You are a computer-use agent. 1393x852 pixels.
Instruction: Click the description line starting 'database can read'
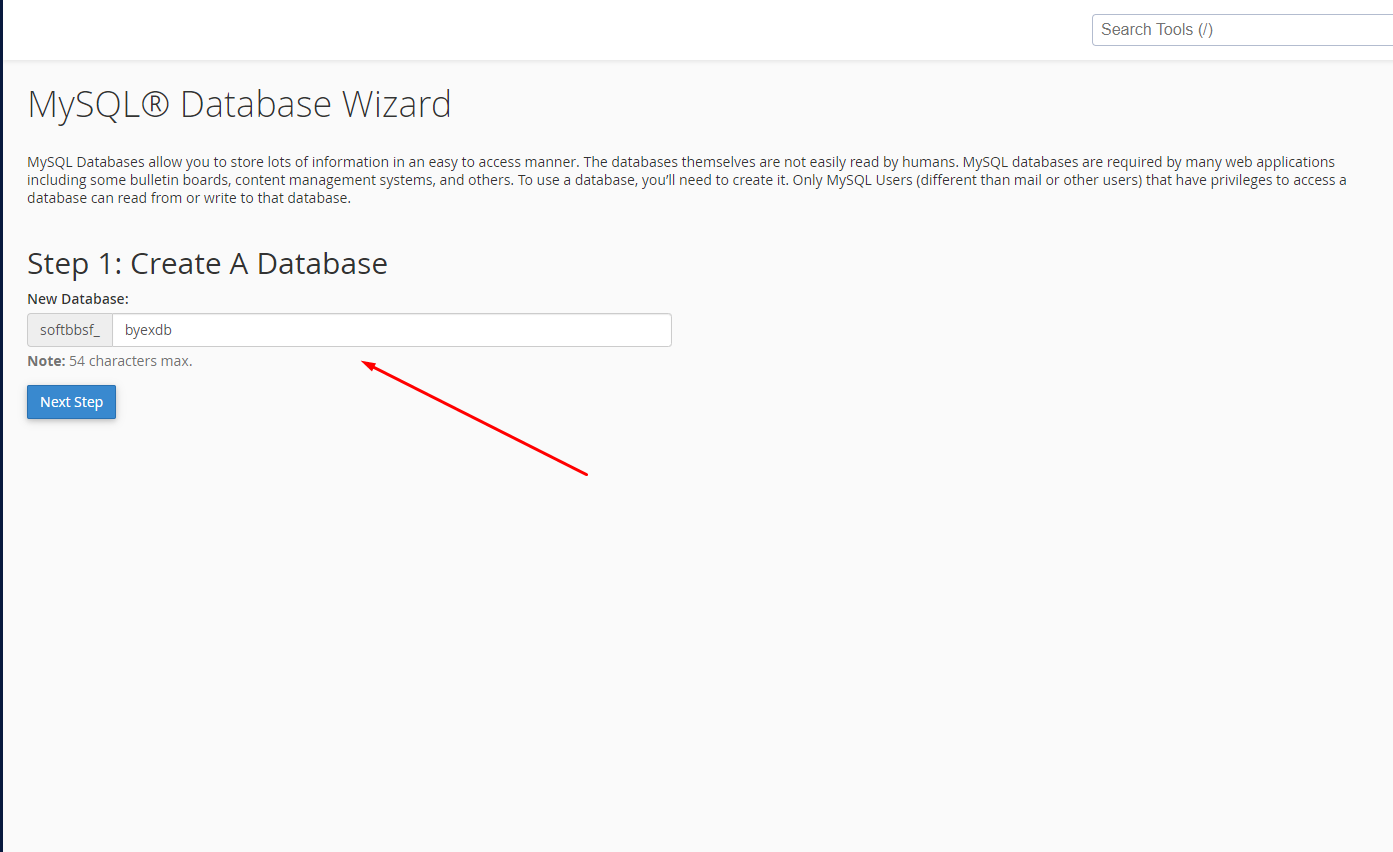(x=189, y=198)
